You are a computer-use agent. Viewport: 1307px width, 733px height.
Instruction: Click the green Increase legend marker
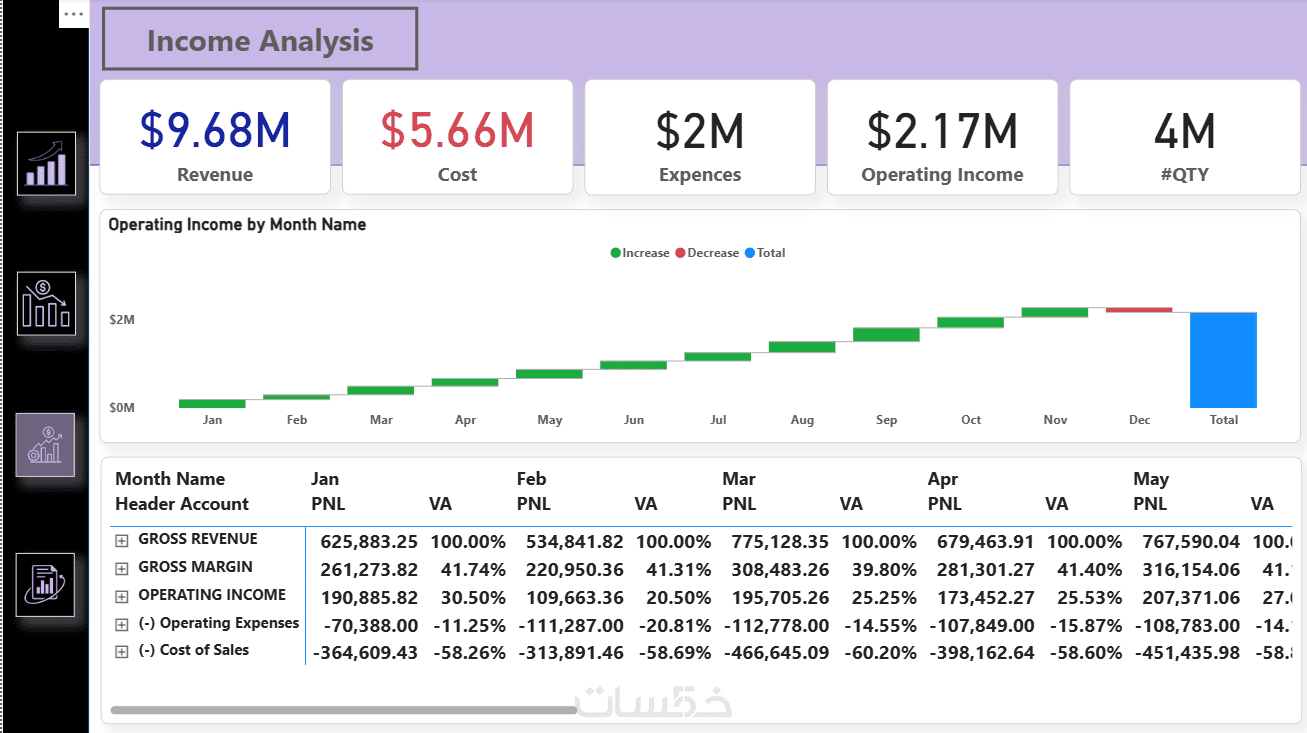616,253
